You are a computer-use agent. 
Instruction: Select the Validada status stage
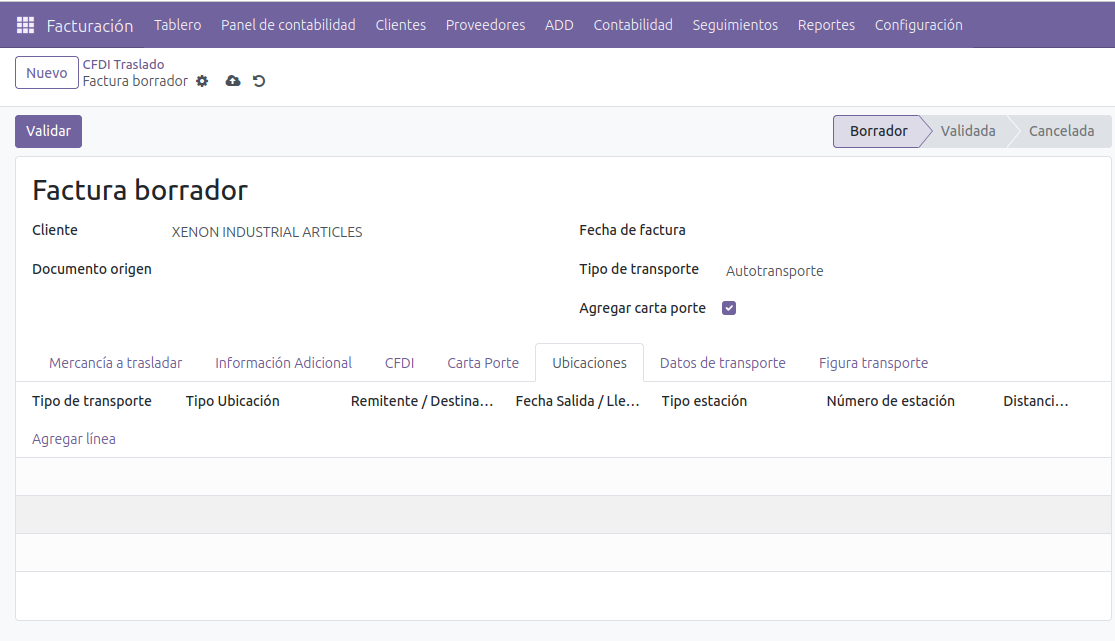pos(967,131)
